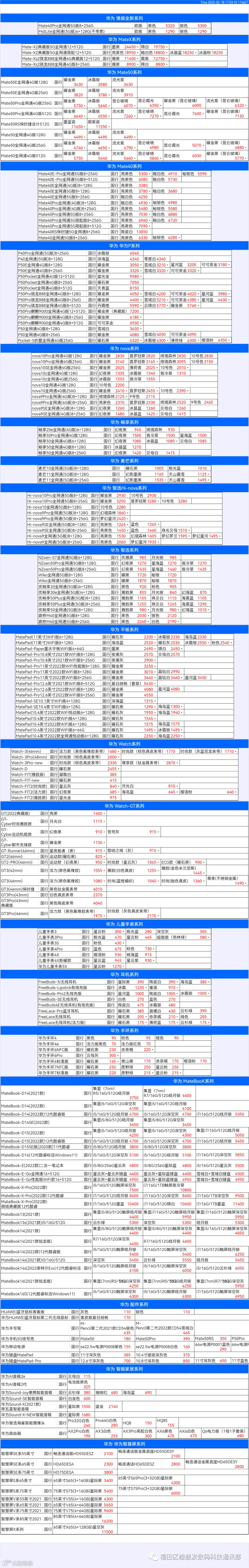Click the '华为 耳机系列' section header
Screen dimensions: 249x1568
124,975
